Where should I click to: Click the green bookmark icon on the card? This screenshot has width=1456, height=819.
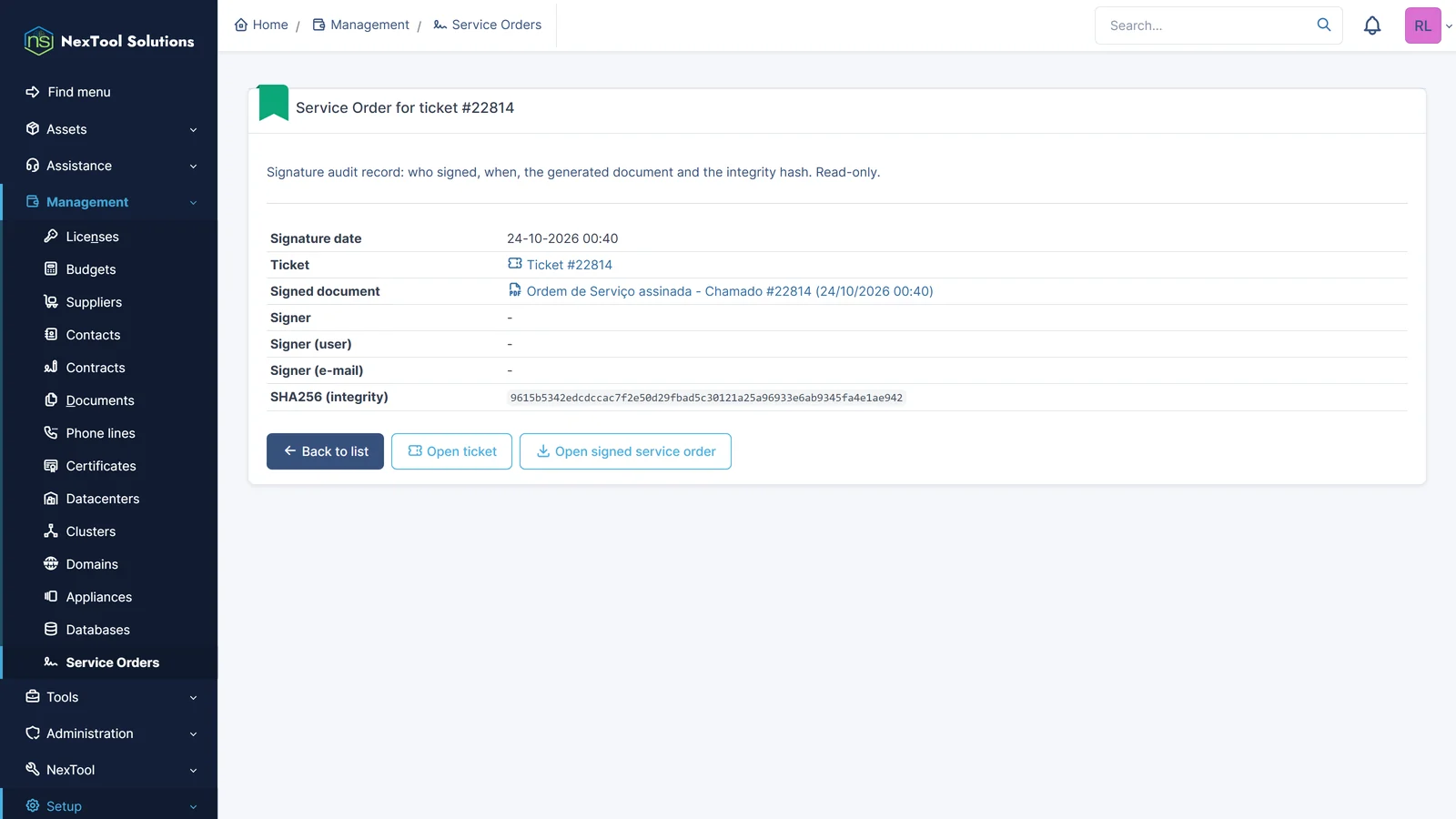tap(273, 103)
